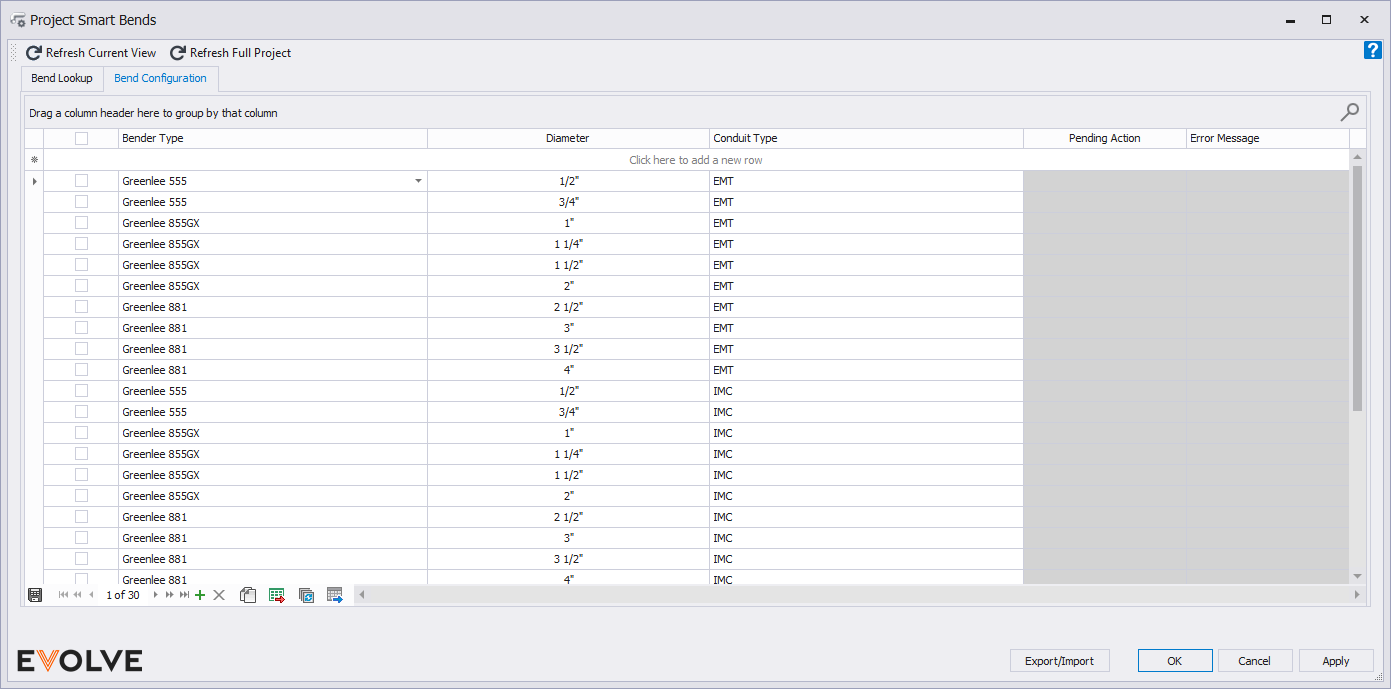1391x689 pixels.
Task: Open the blue help question mark icon
Action: (x=1372, y=50)
